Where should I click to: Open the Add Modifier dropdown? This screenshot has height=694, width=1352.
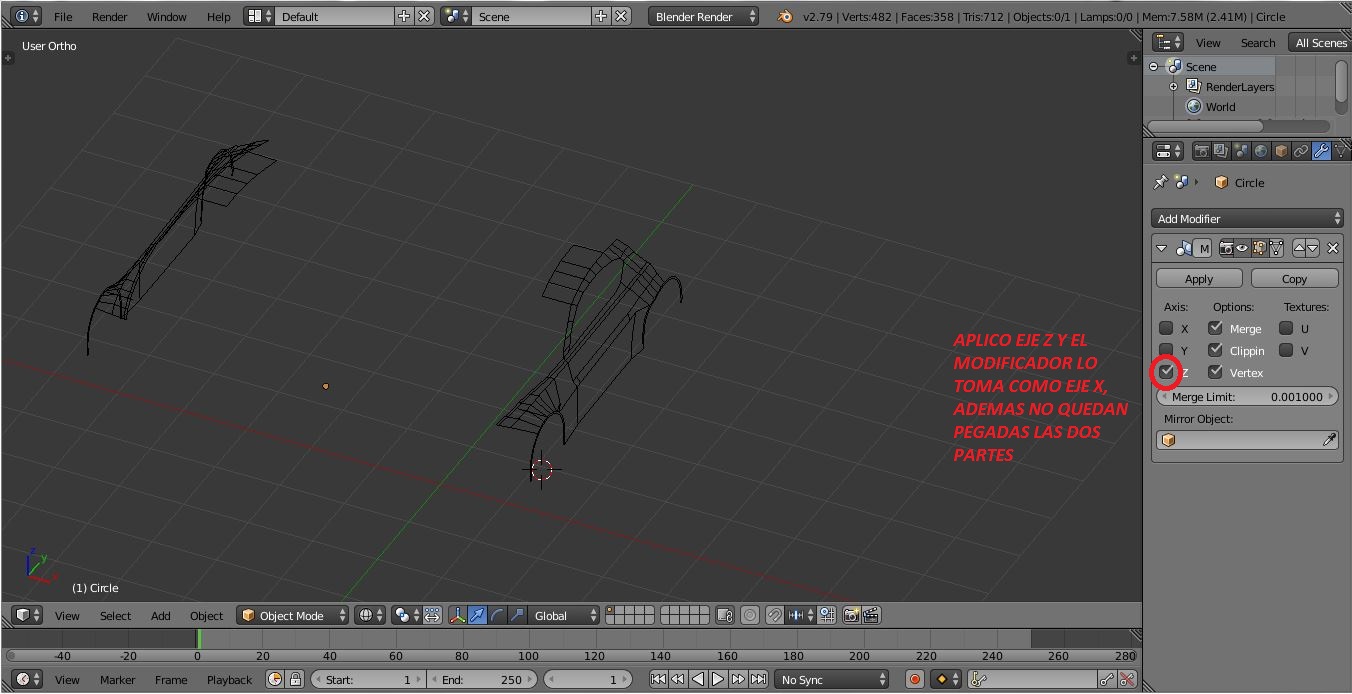pyautogui.click(x=1247, y=218)
